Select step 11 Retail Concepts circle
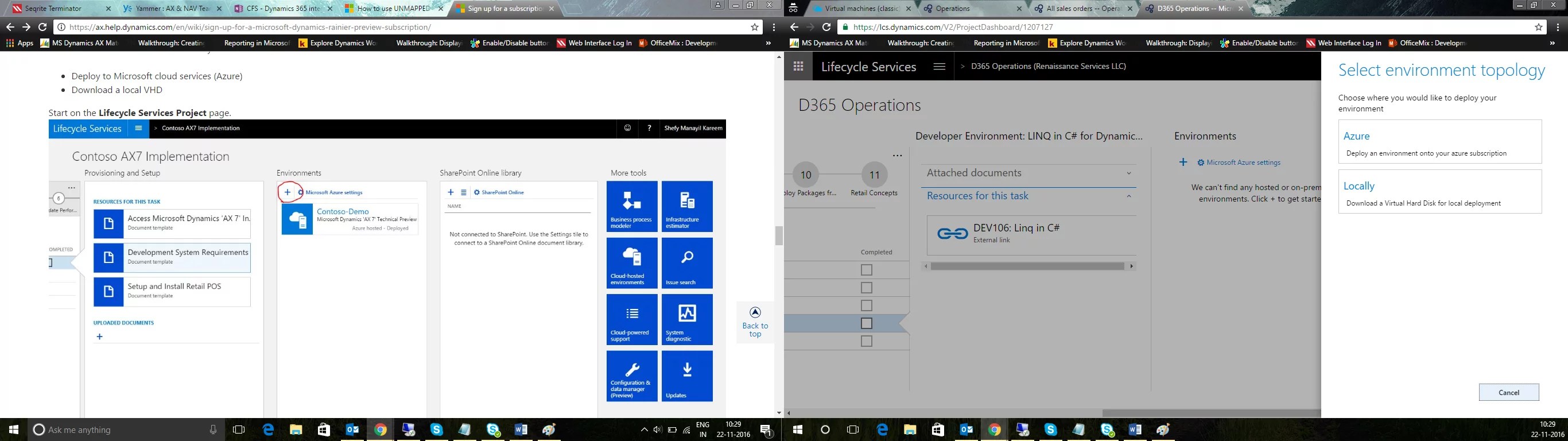Screen dimensions: 1568x441 click(875, 176)
